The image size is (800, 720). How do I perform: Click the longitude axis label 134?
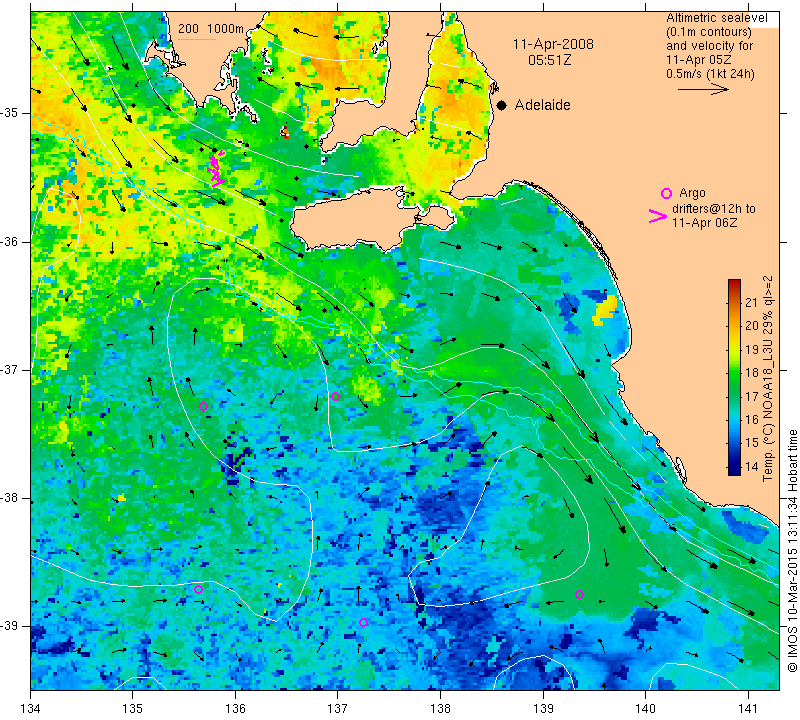coord(31,708)
